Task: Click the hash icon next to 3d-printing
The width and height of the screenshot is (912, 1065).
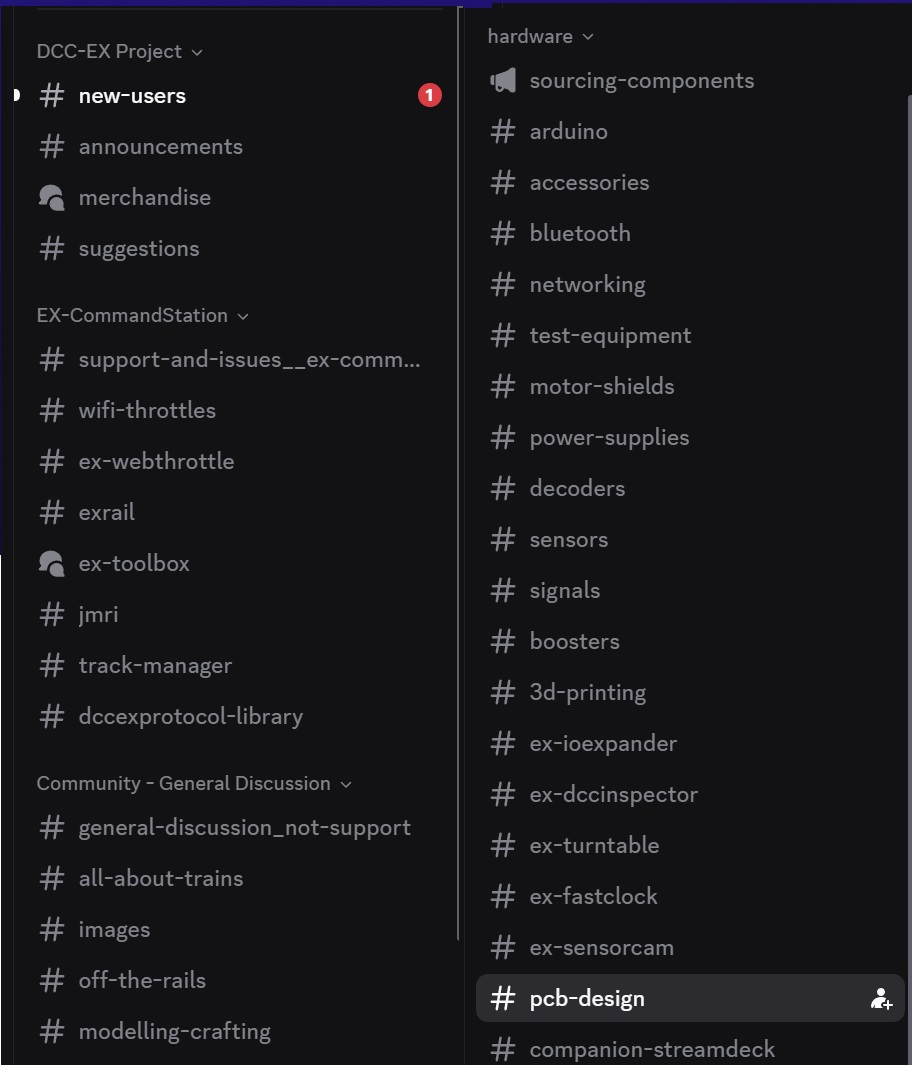Action: 503,692
